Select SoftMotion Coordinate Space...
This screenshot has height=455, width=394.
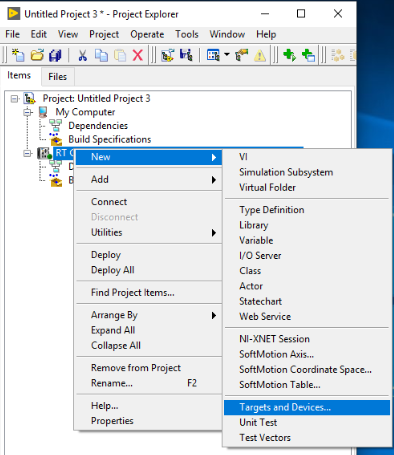click(307, 370)
